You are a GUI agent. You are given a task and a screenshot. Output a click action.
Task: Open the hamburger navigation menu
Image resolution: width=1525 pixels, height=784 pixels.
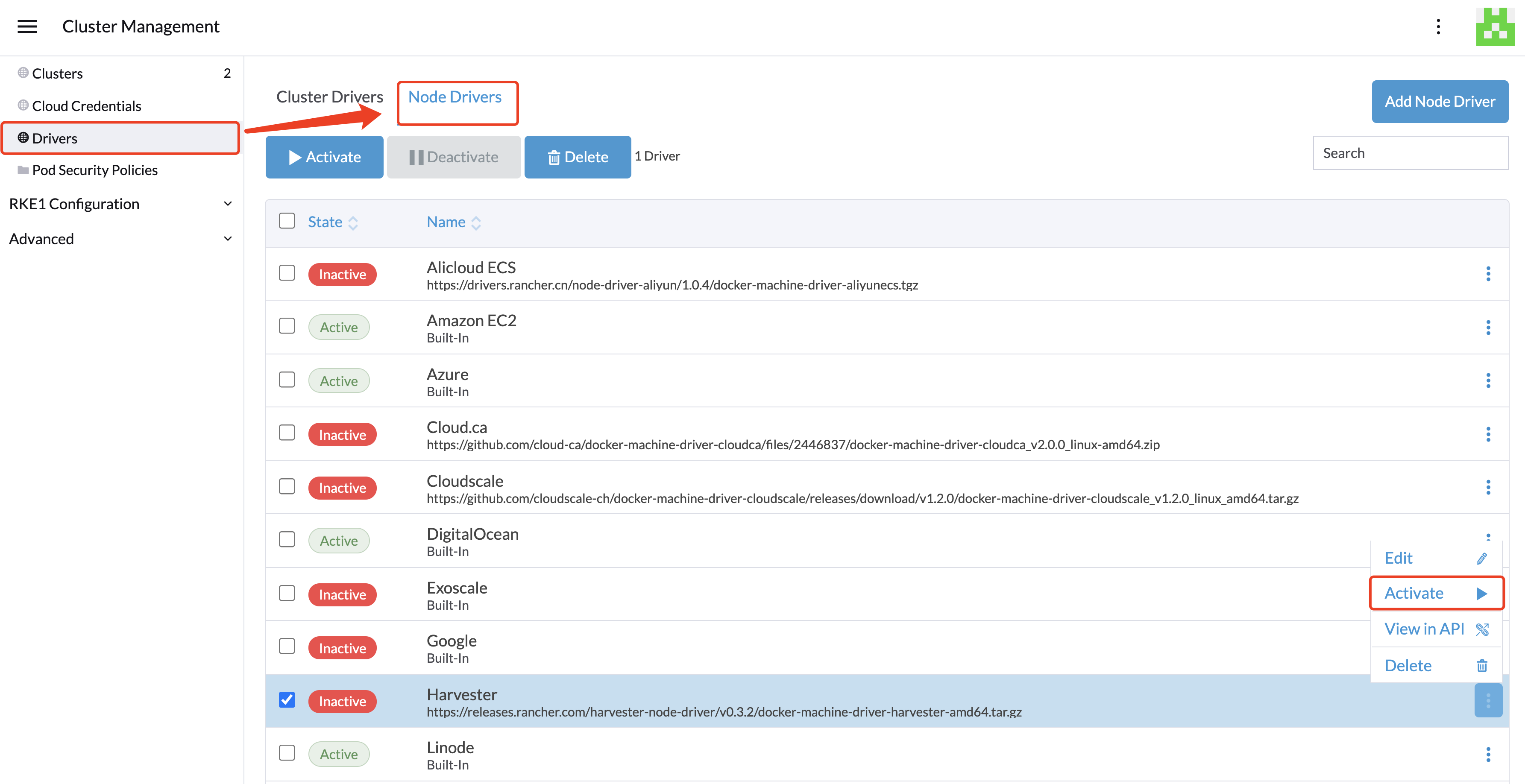point(27,26)
